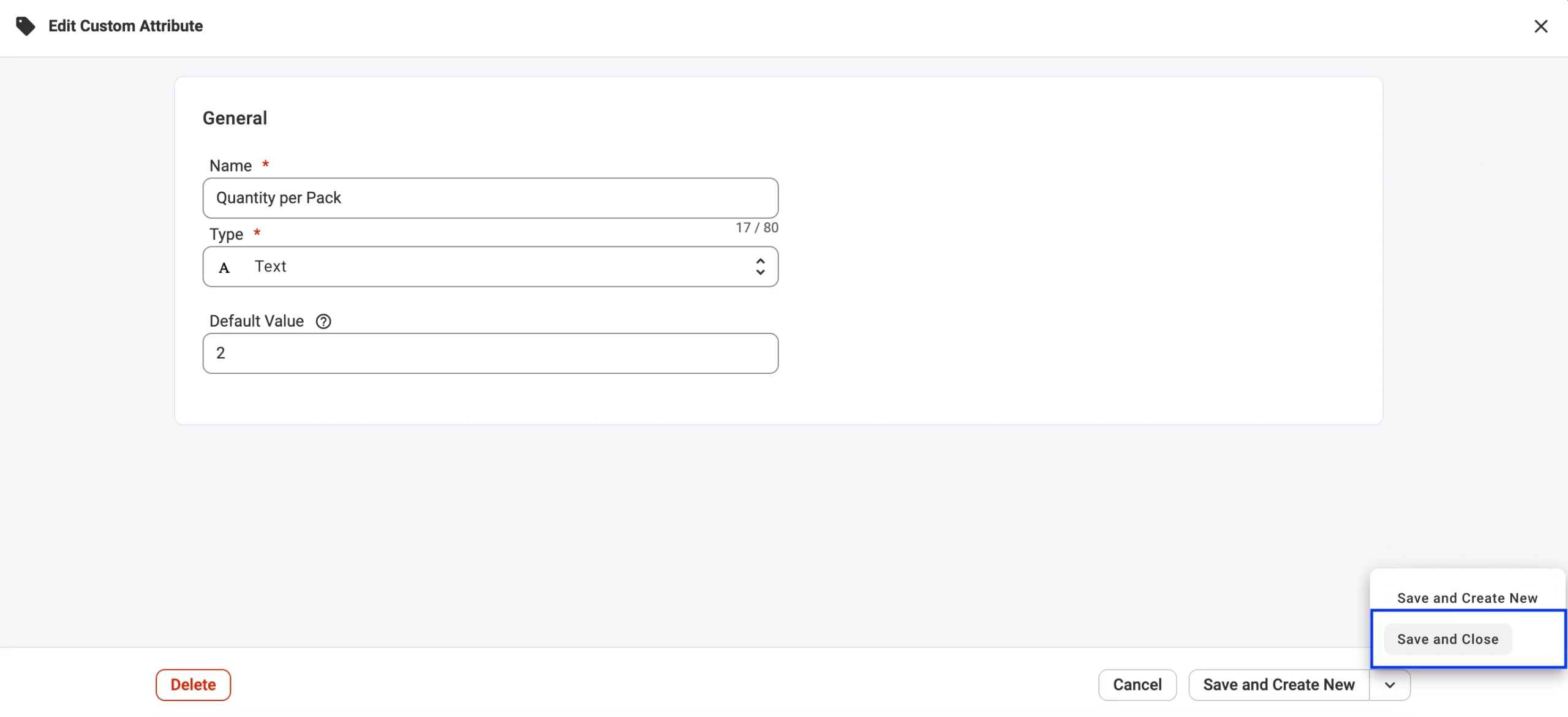Expand the save options chevron button
The image size is (1568, 717).
(x=1390, y=685)
